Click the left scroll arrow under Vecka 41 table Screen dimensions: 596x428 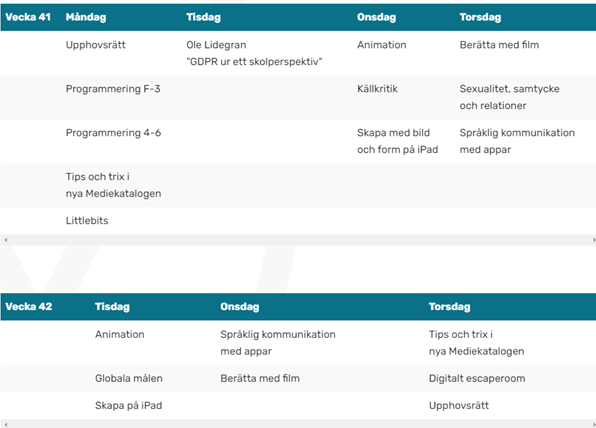(5, 240)
